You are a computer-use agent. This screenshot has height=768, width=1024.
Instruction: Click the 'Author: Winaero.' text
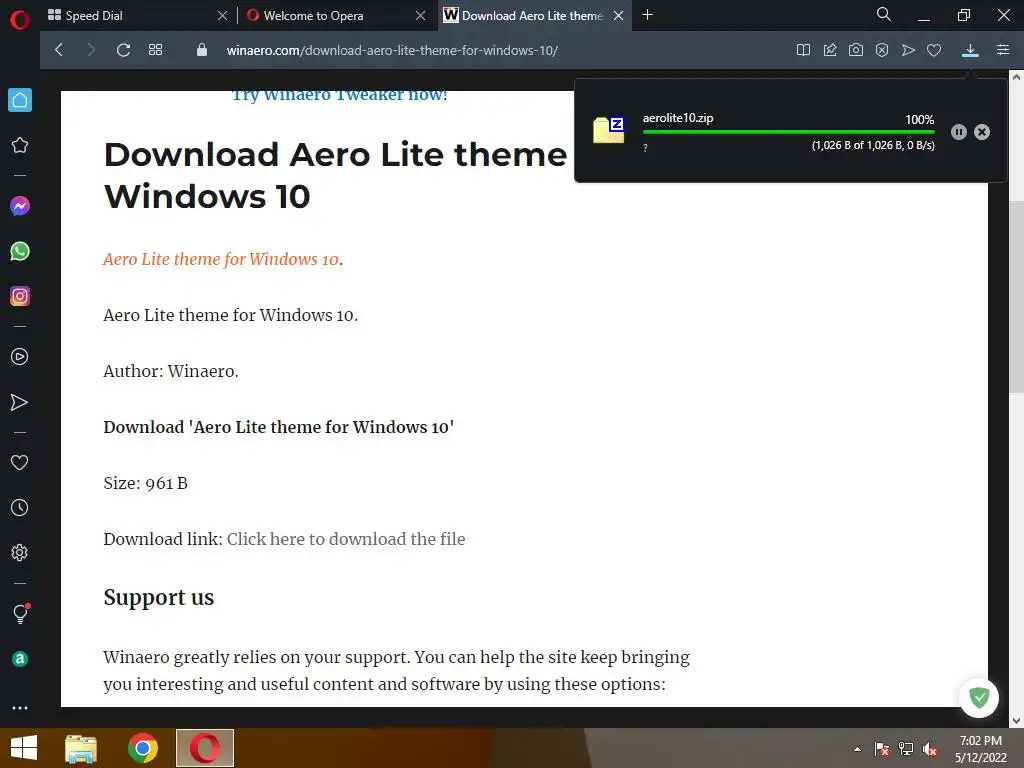tap(171, 371)
